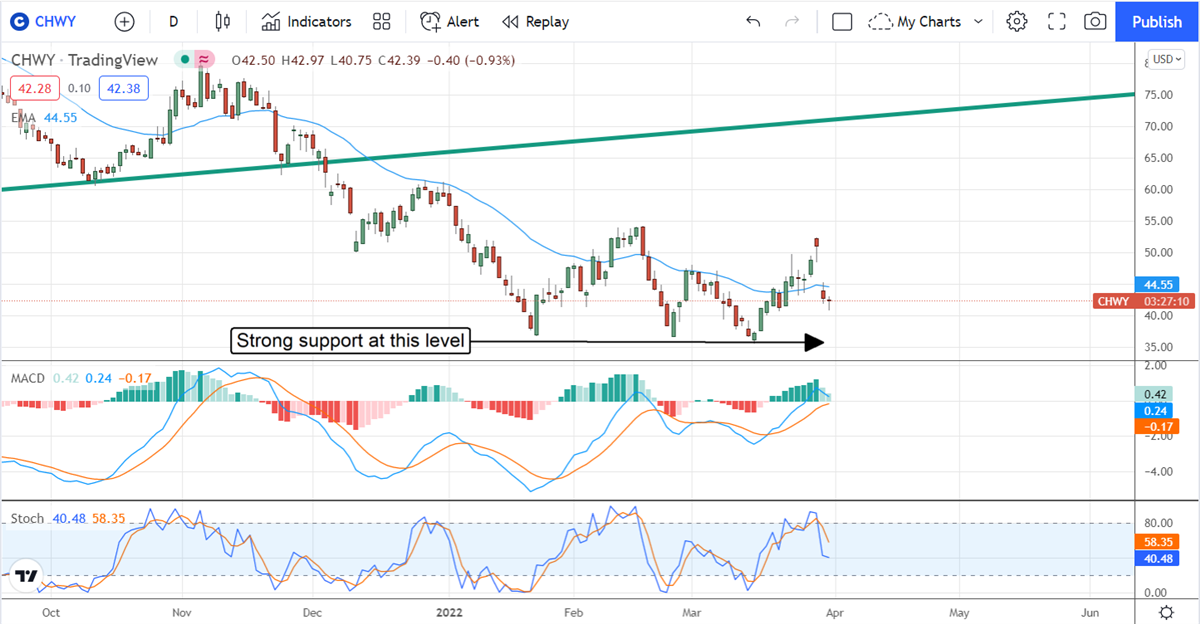The image size is (1200, 624).
Task: Toggle the green market status dot
Action: coord(184,60)
